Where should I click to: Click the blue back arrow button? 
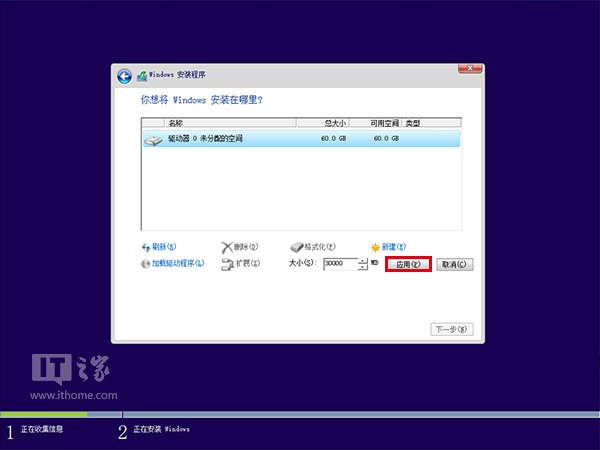tap(124, 76)
